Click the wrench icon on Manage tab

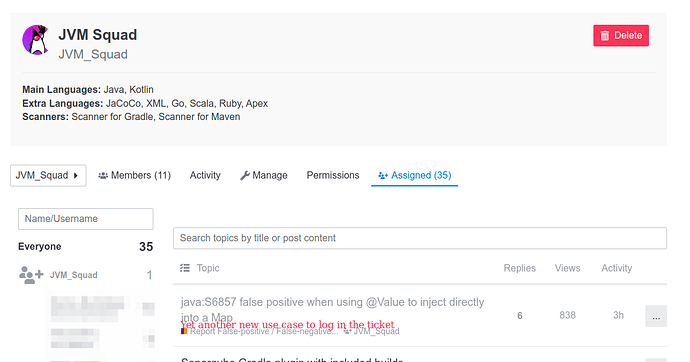tap(245, 176)
